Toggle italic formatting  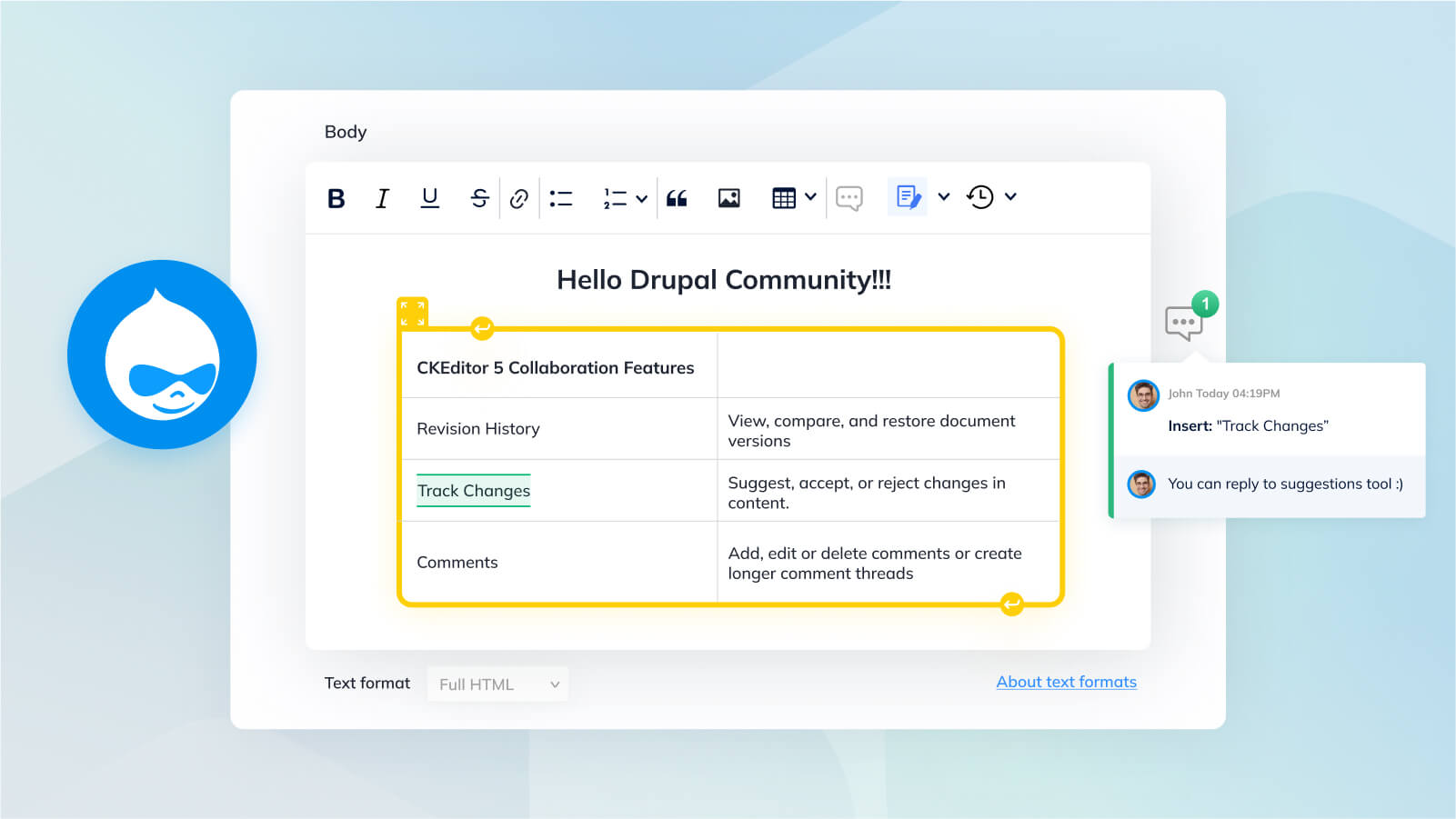coord(382,198)
